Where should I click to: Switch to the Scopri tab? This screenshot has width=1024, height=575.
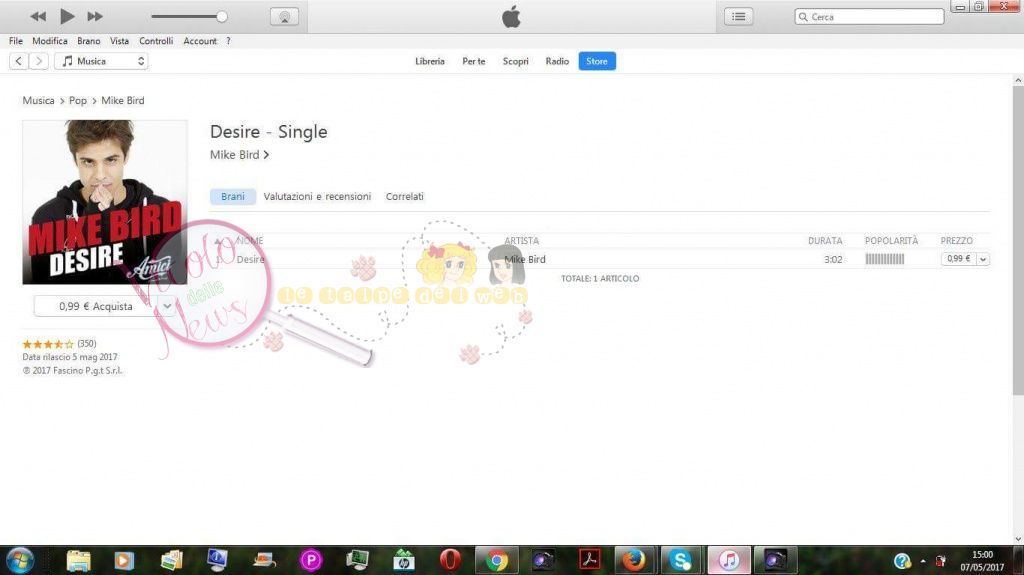[x=515, y=61]
